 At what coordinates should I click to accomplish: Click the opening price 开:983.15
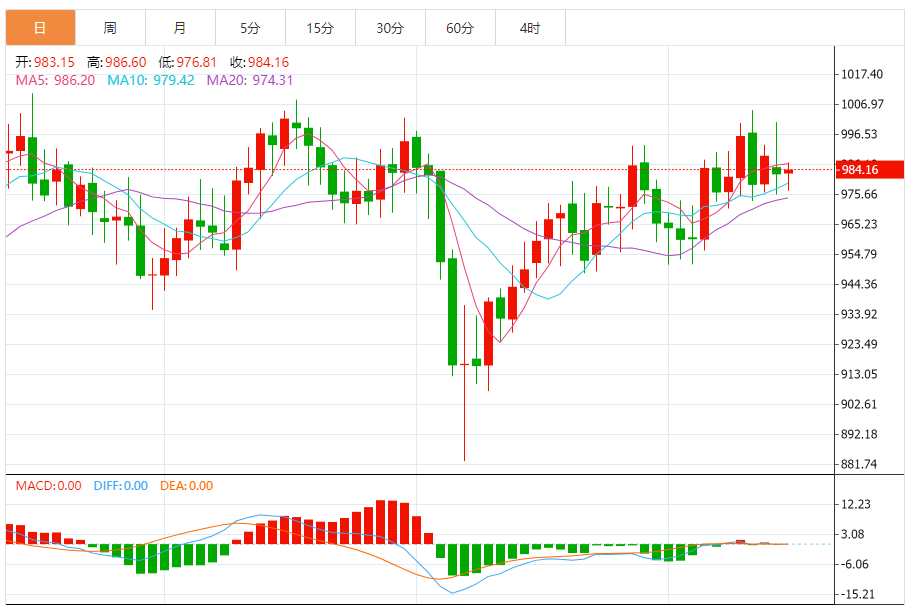(x=45, y=62)
